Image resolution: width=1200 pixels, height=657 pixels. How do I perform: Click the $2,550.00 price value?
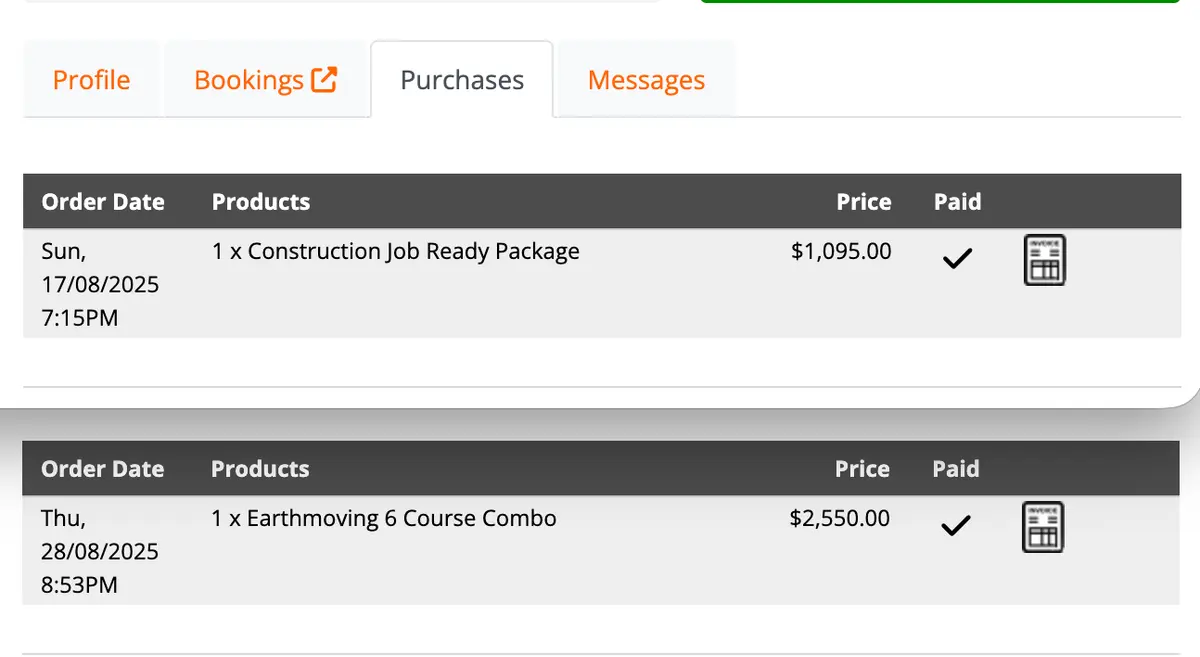pyautogui.click(x=840, y=518)
